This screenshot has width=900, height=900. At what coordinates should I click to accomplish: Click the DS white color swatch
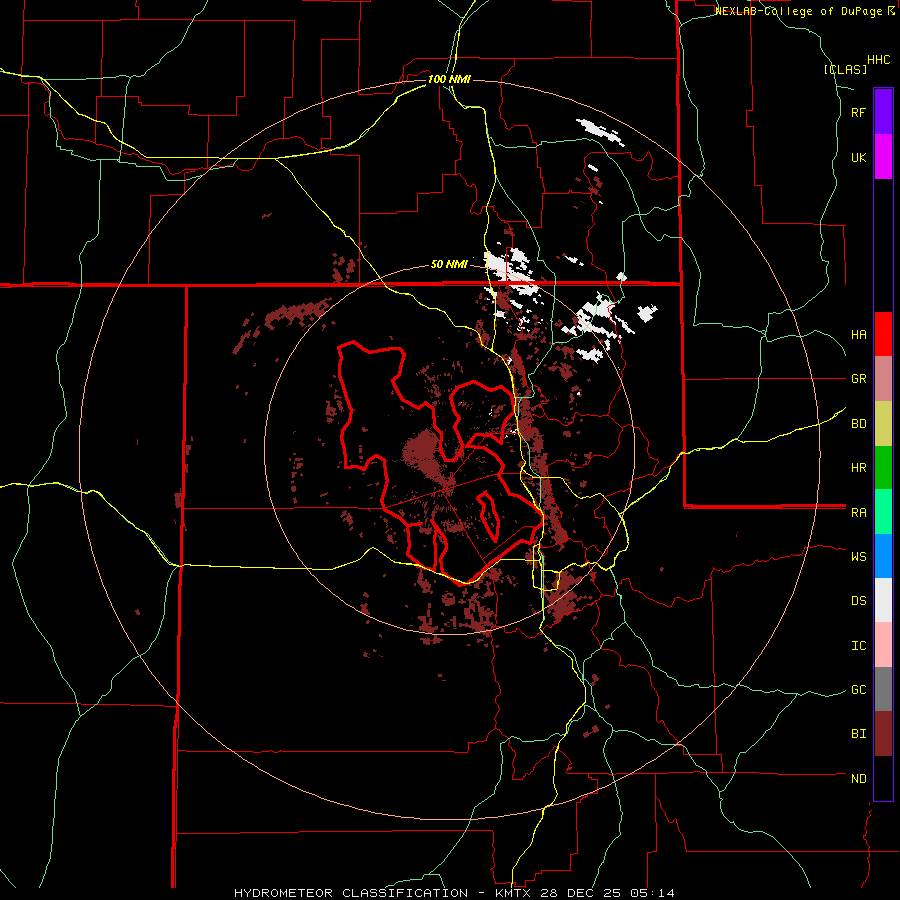(x=883, y=600)
